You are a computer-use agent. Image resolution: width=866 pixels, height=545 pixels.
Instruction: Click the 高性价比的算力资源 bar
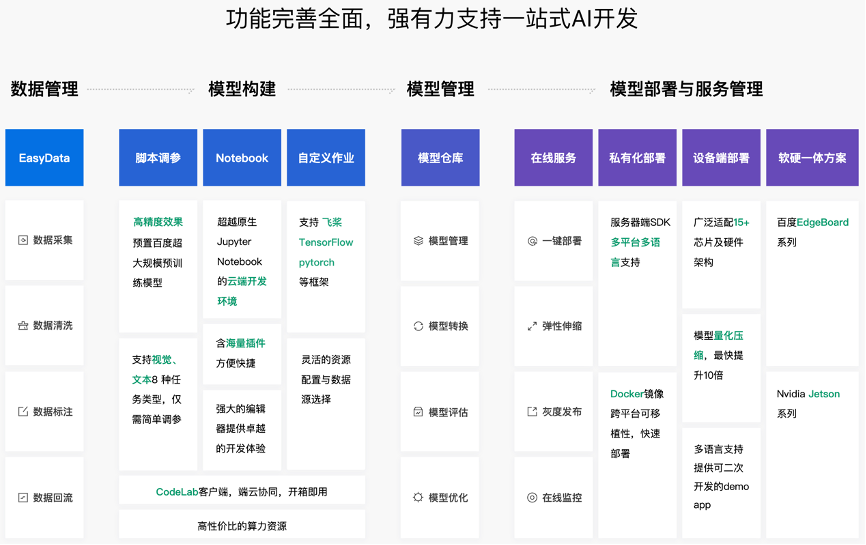(x=242, y=525)
